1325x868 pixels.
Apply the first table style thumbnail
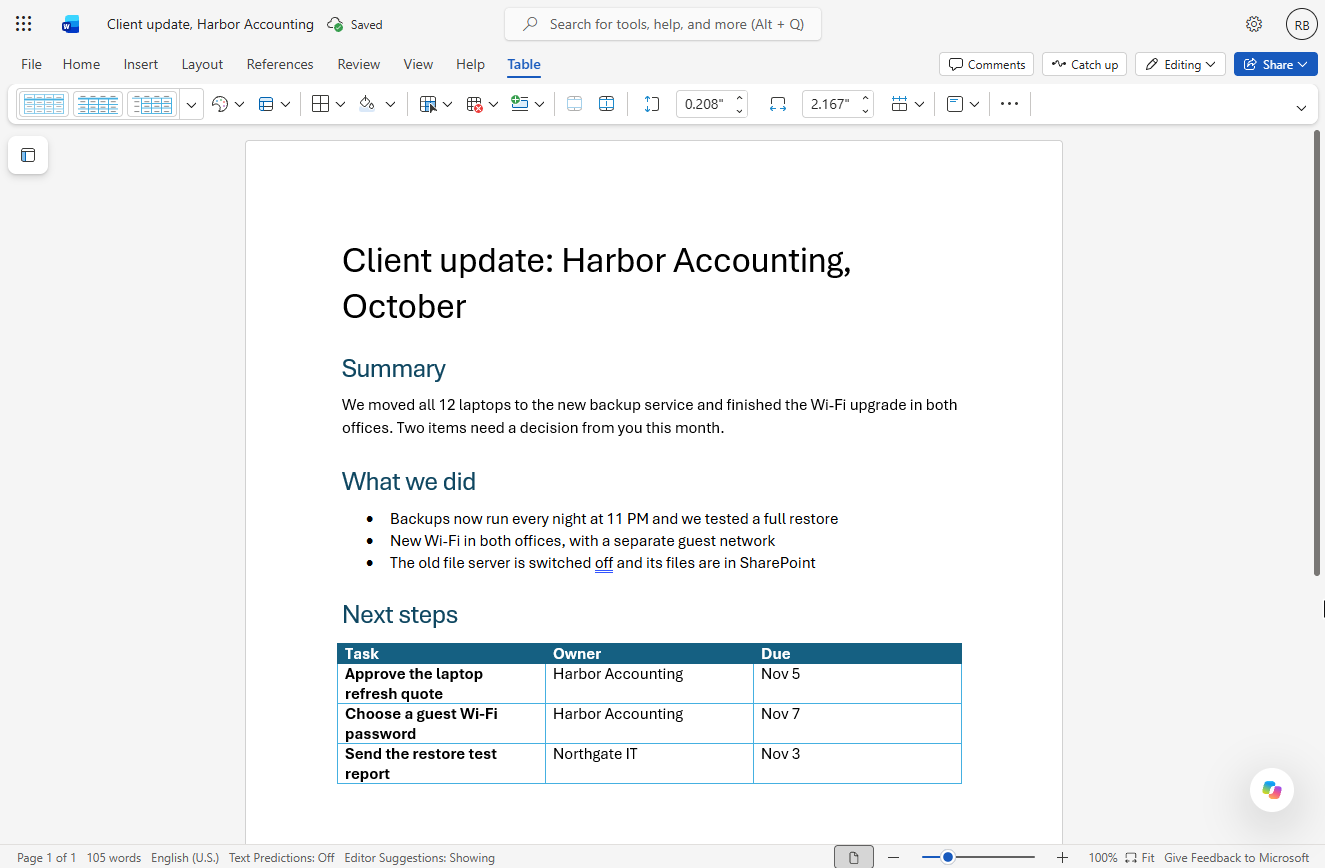pos(44,104)
